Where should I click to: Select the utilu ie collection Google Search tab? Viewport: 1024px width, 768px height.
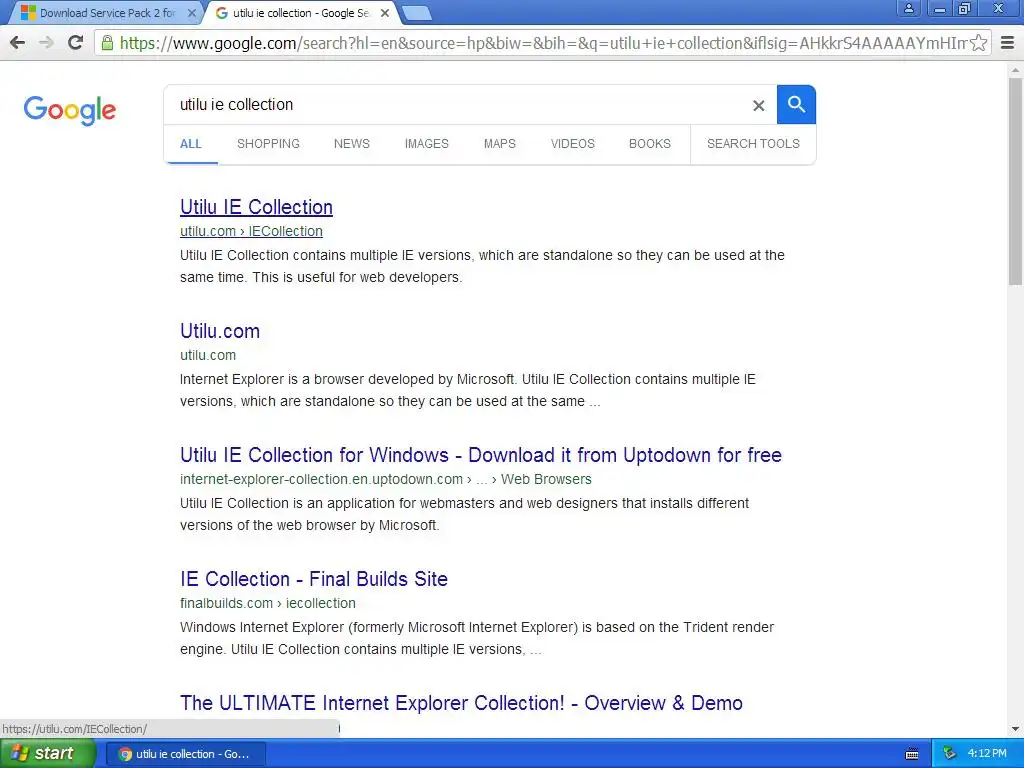click(300, 13)
